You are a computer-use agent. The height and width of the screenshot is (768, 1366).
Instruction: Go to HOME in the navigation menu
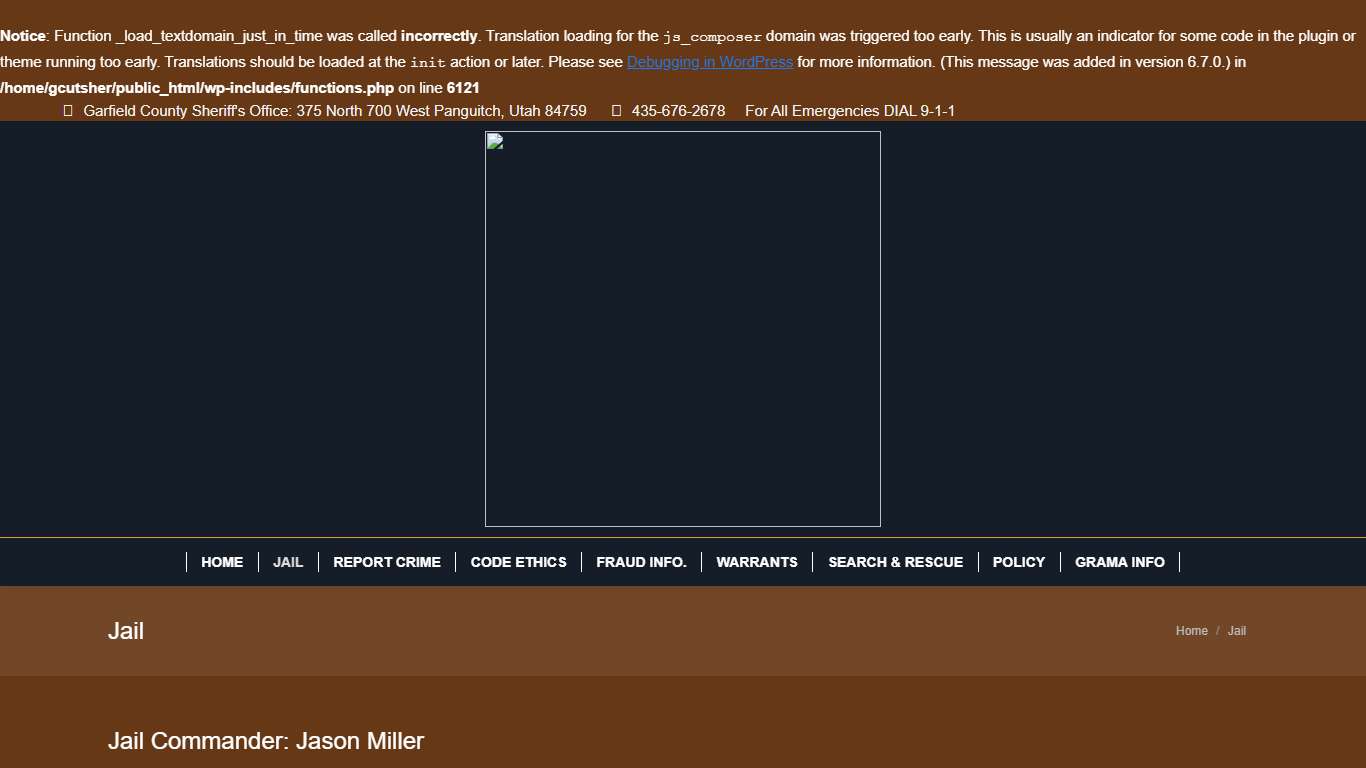click(x=222, y=562)
